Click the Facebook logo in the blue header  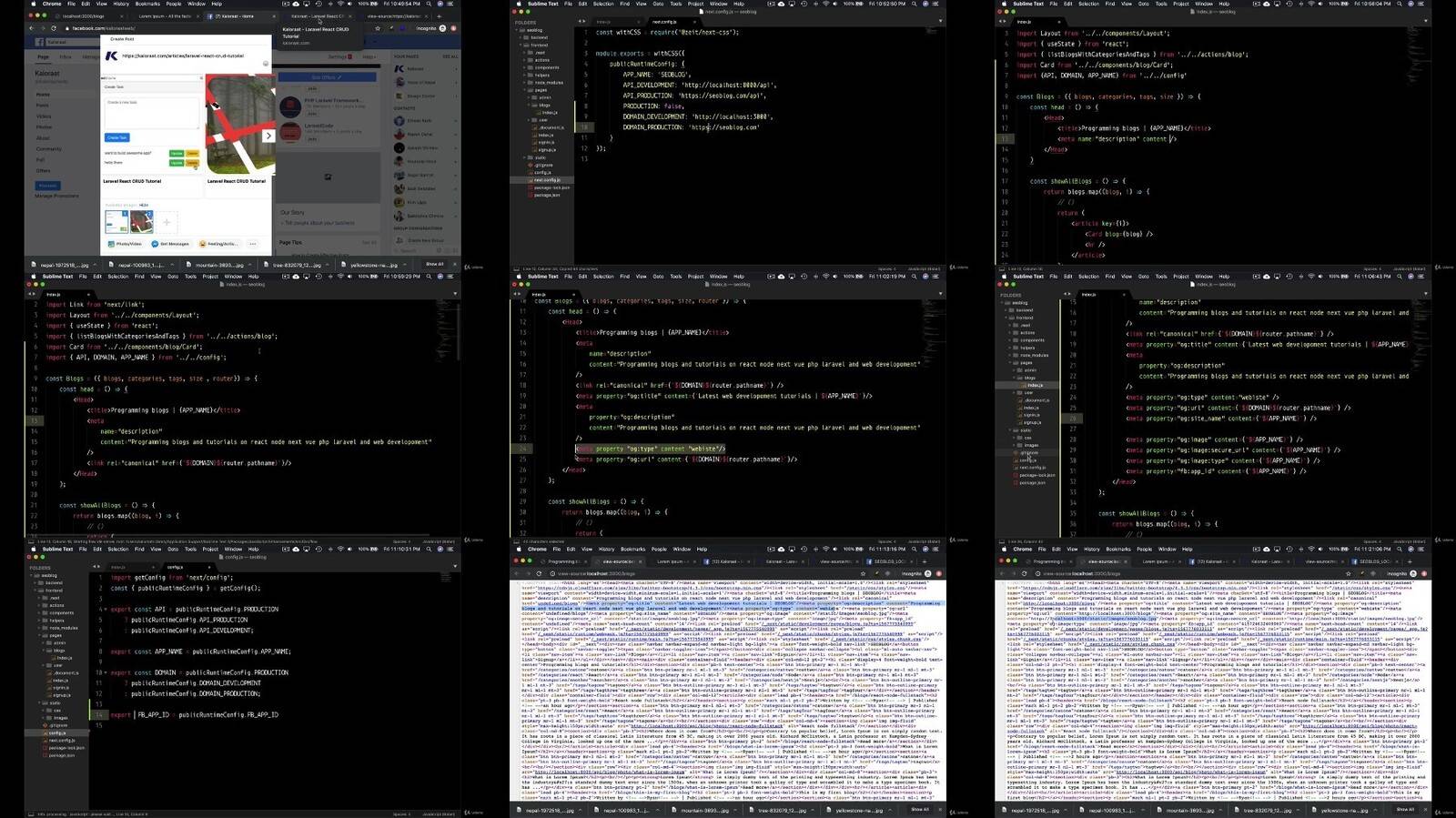click(x=40, y=42)
